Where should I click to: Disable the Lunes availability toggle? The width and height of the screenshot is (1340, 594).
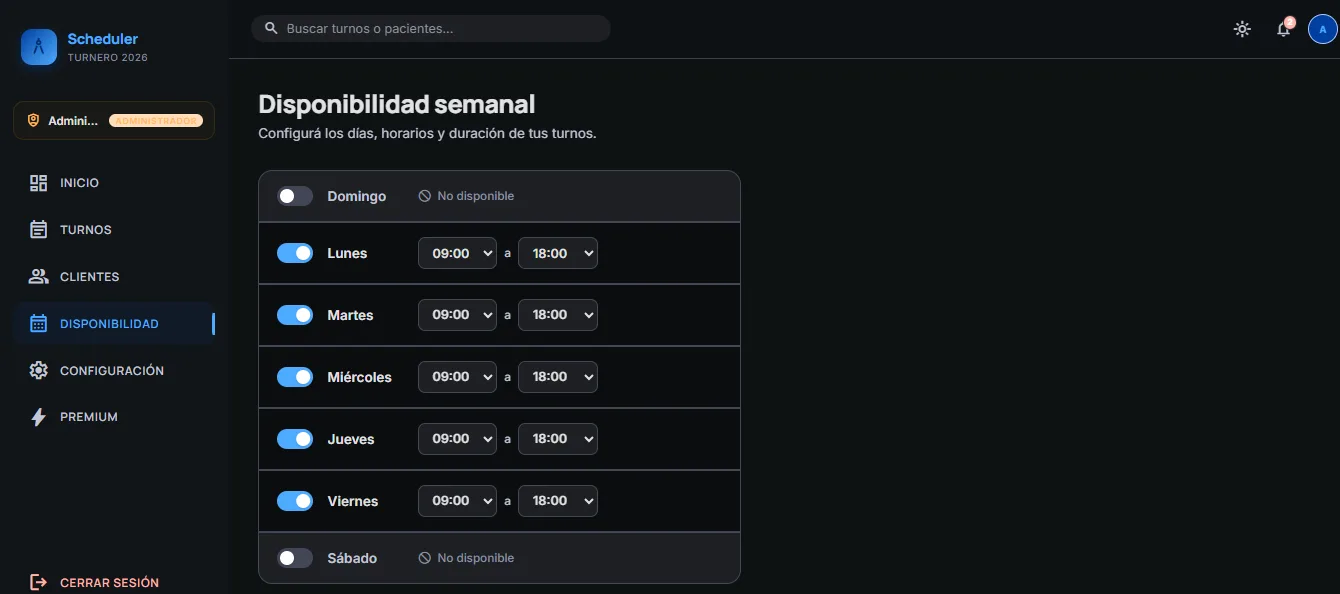tap(295, 253)
